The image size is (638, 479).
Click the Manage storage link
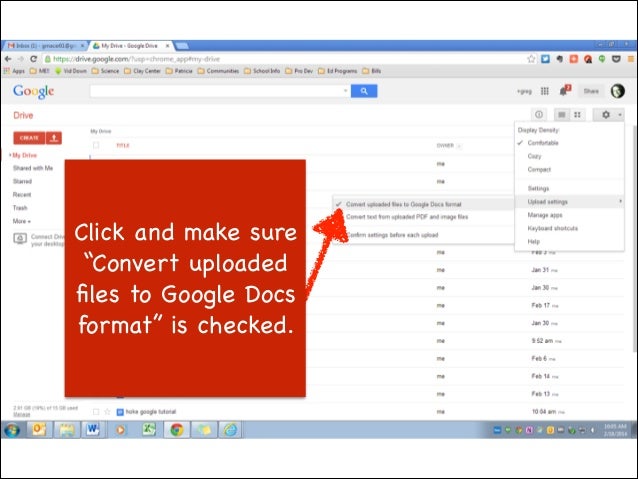click(x=22, y=414)
